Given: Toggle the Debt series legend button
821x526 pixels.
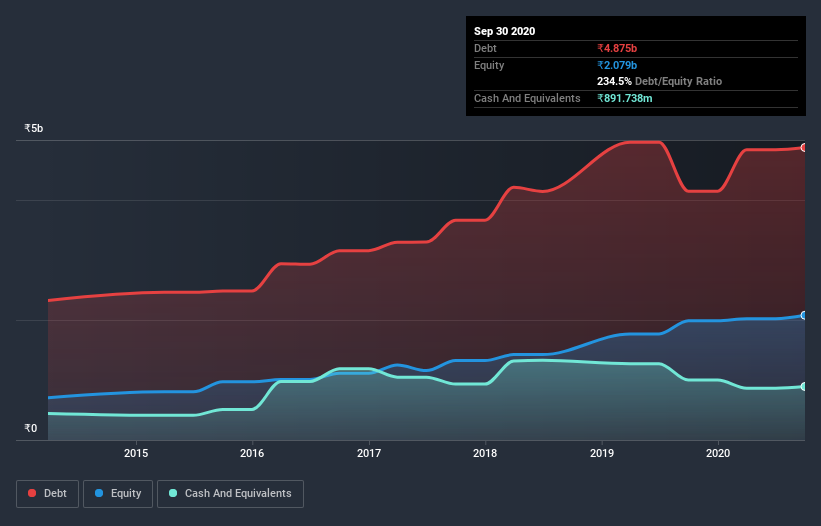Looking at the screenshot, I should click(x=47, y=494).
